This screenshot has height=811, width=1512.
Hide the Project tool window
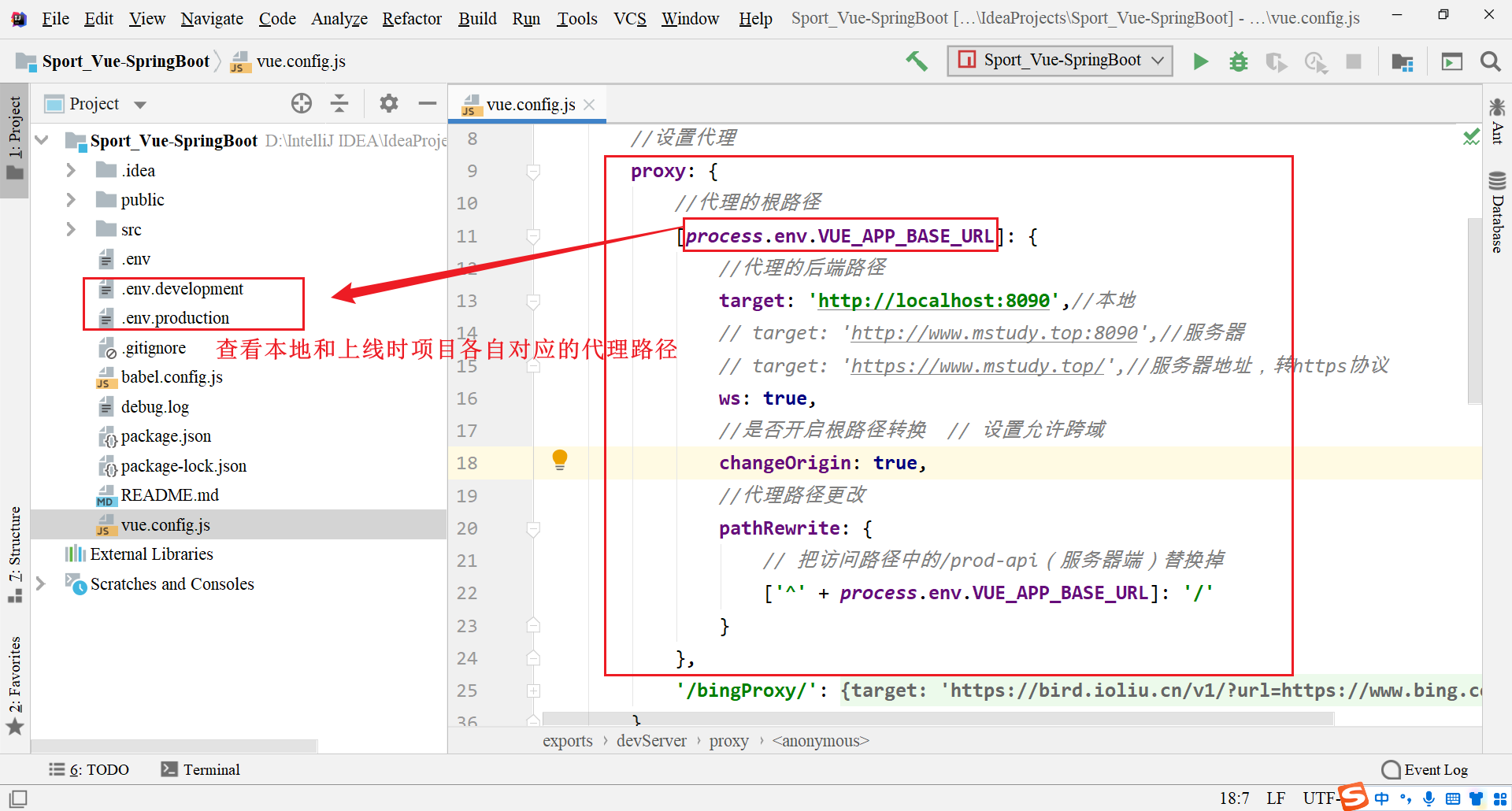tap(428, 103)
